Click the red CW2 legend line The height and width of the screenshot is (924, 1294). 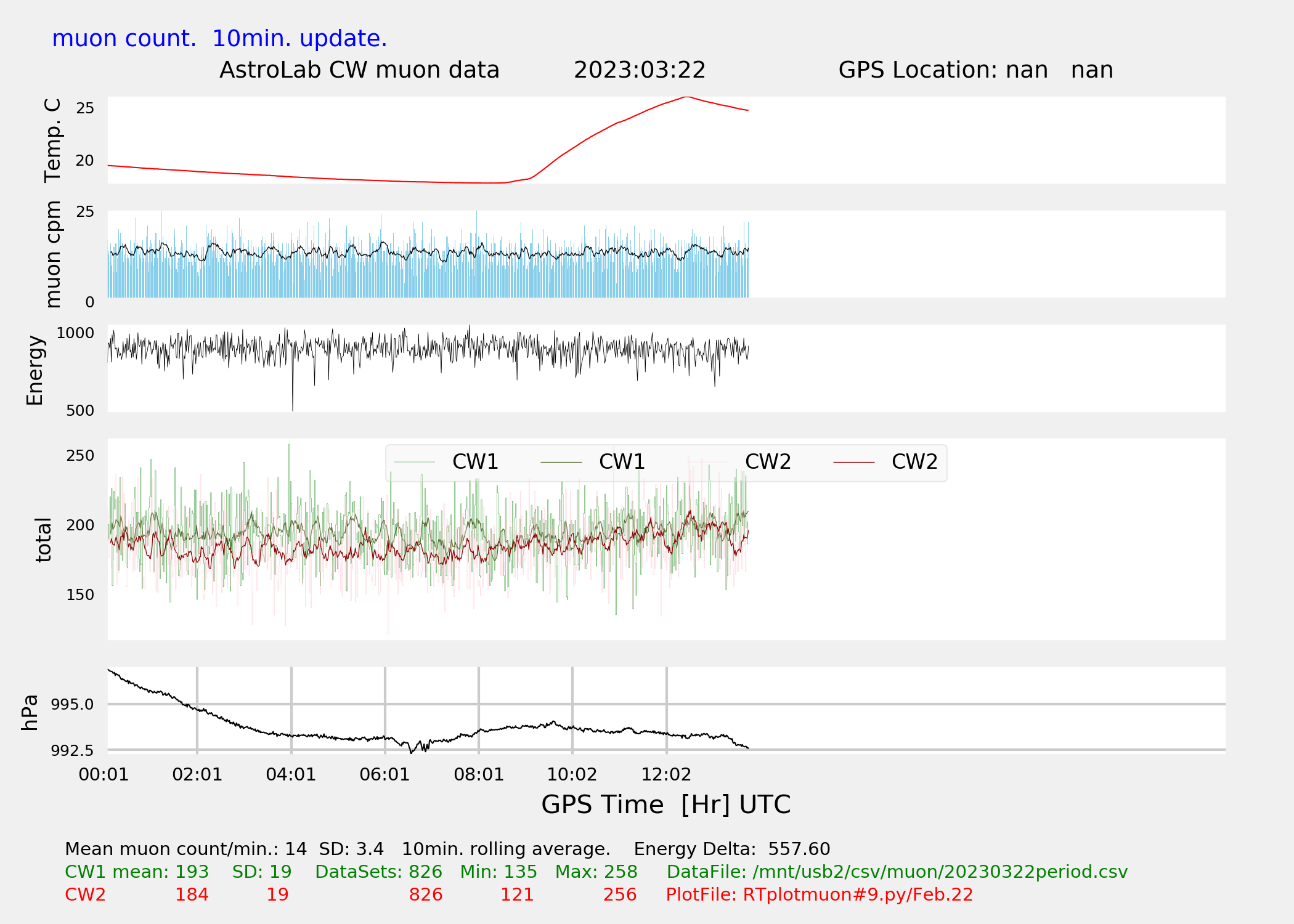[x=853, y=462]
